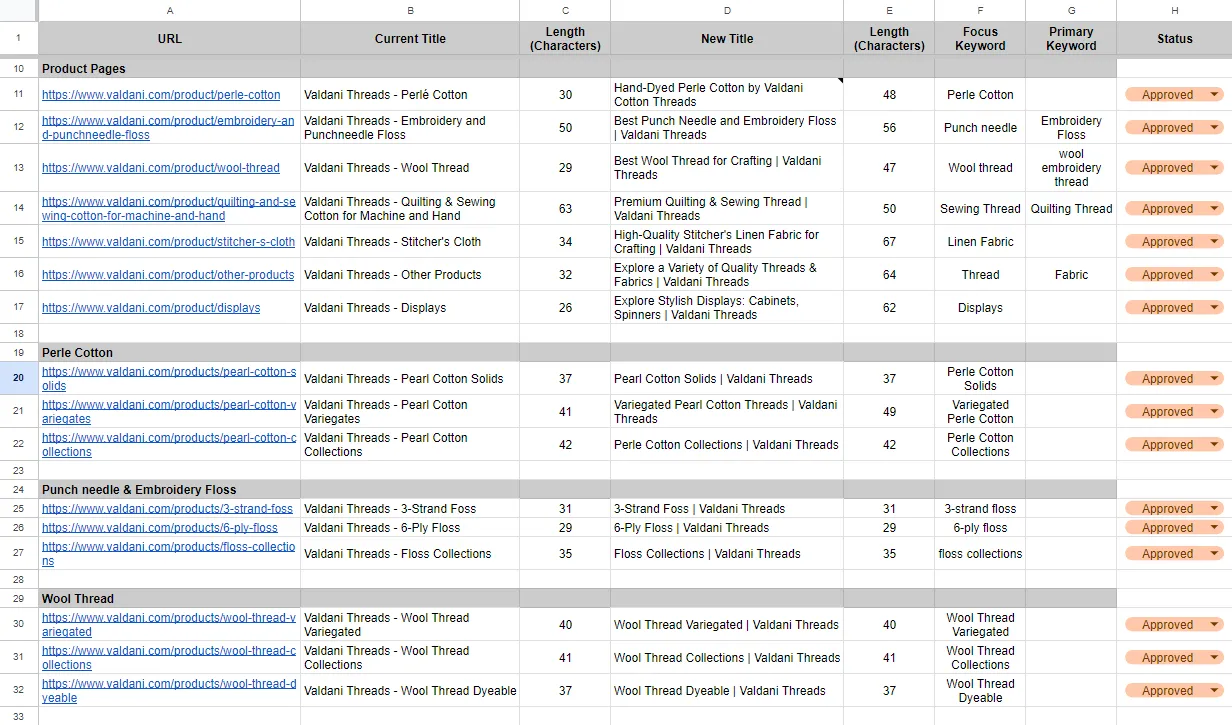Select focus keyword cell '3-strand floss'
Image resolution: width=1232 pixels, height=725 pixels.
click(980, 509)
